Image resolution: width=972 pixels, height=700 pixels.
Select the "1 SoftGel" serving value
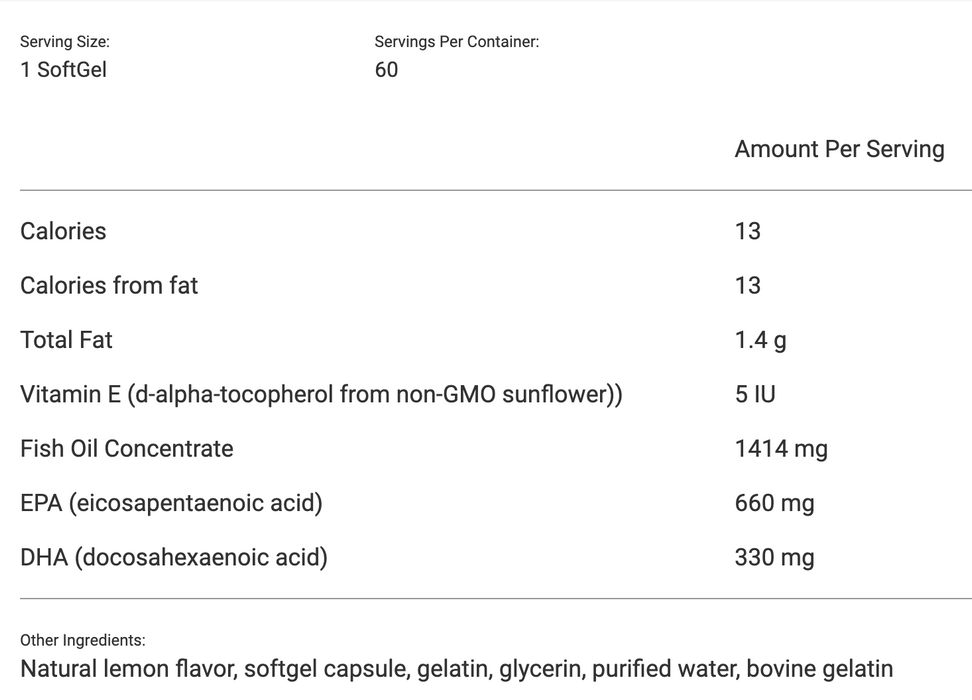coord(63,69)
